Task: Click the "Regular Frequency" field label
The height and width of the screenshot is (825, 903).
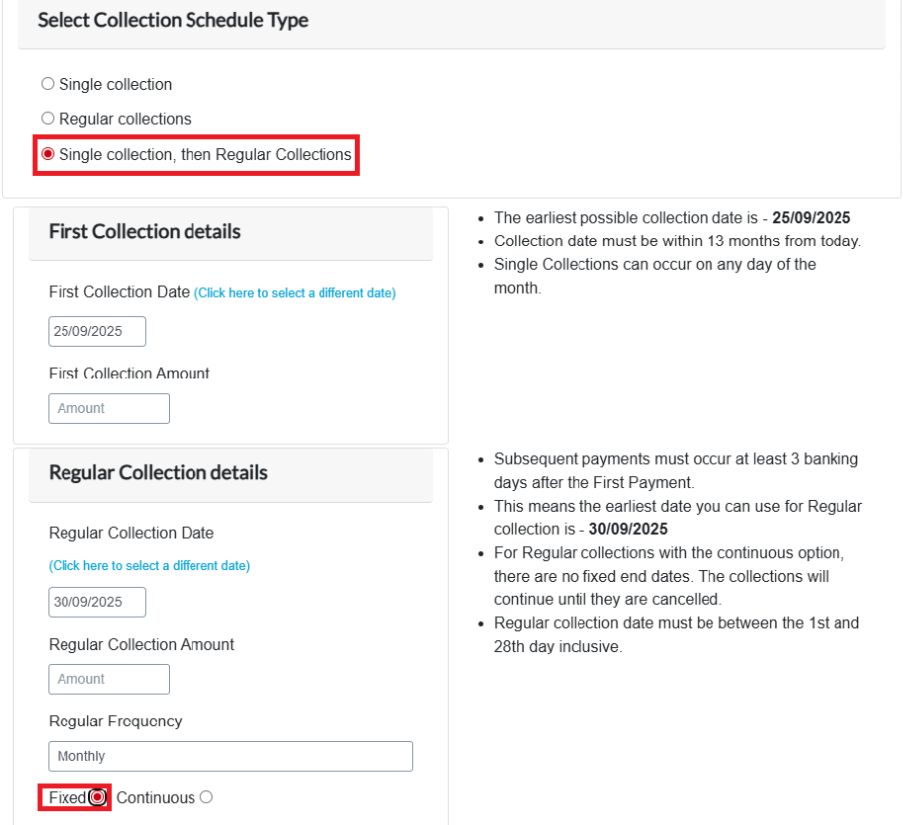Action: pos(115,721)
